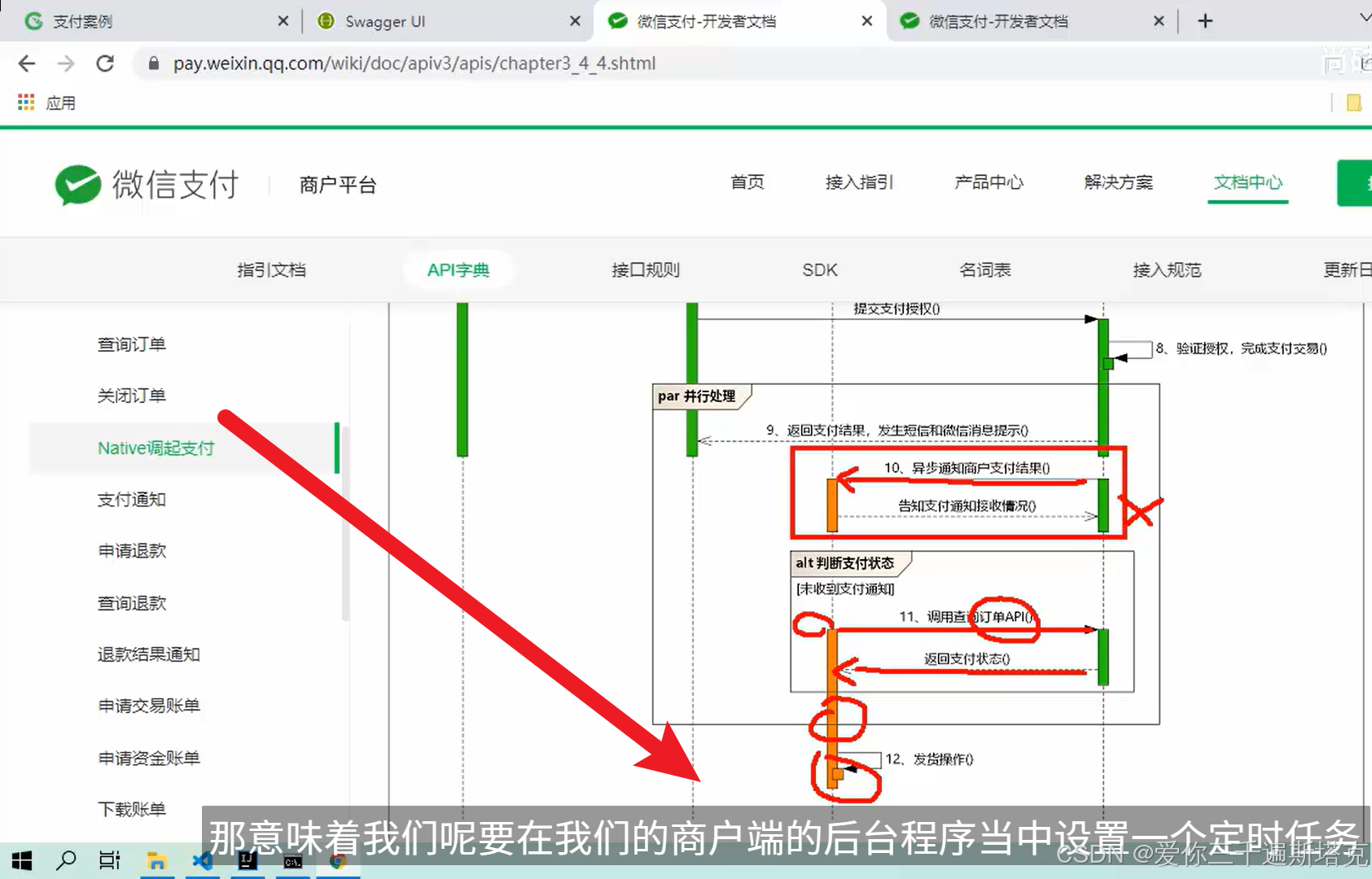This screenshot has height=879, width=1372.
Task: Open 申请交易账单 in the sidebar
Action: click(x=149, y=706)
